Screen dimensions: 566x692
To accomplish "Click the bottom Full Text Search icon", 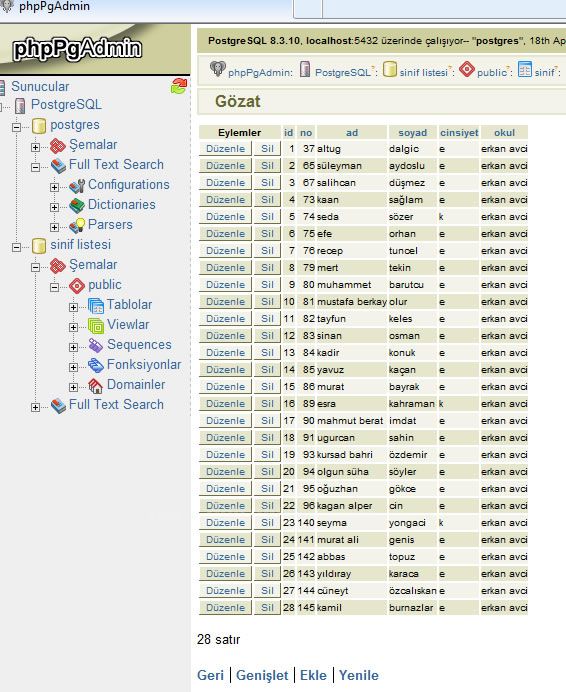I will [58, 406].
